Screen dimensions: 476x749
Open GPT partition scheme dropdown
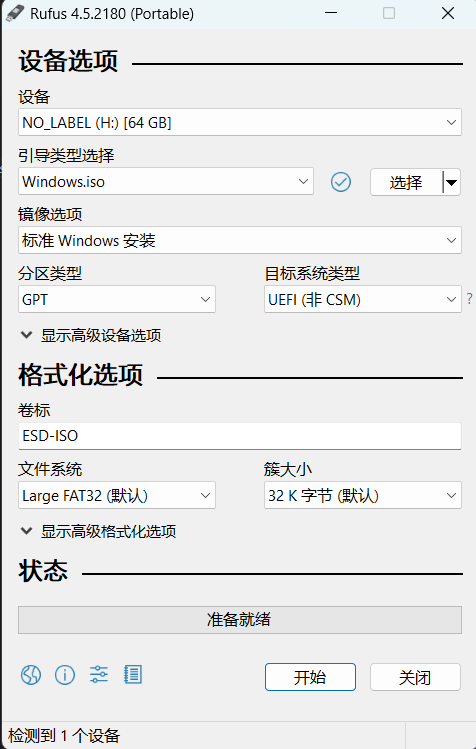click(117, 300)
